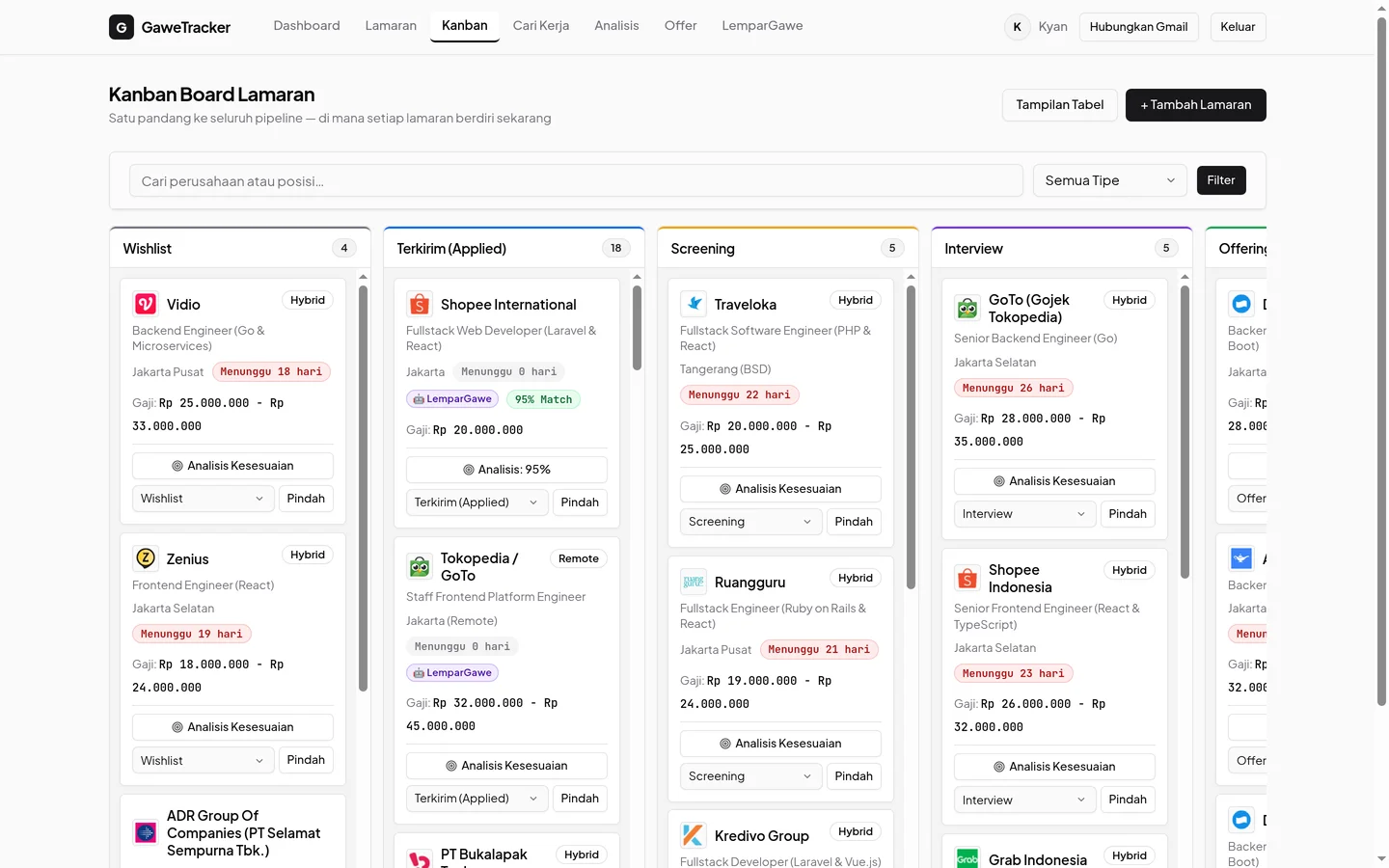Open the Zenius card status dropdown
This screenshot has height=868, width=1389.
(203, 761)
